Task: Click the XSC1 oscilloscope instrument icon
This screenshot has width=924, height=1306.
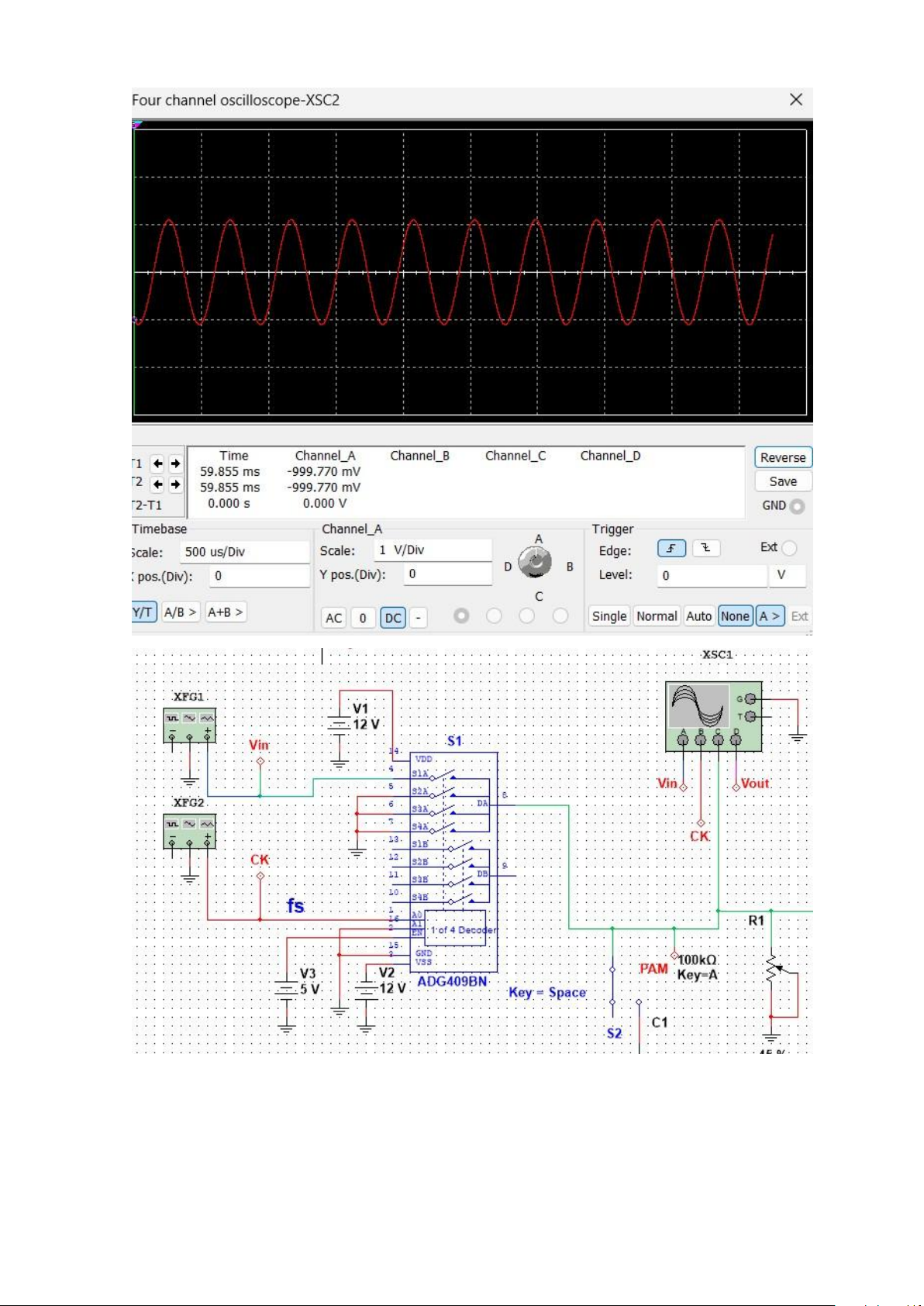Action: 713,717
